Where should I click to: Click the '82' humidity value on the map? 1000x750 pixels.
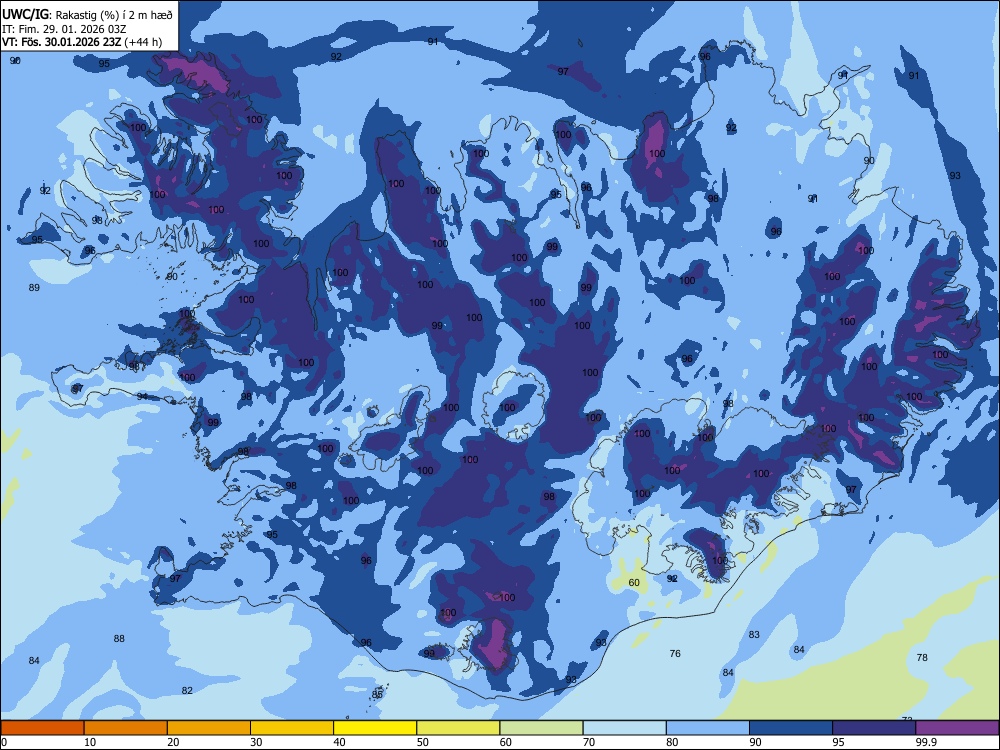pos(187,690)
